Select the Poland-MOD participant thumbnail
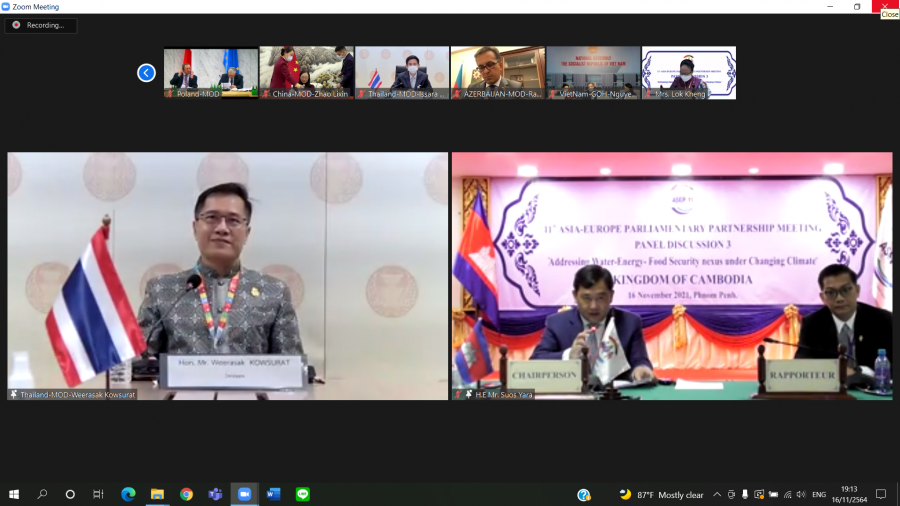 pos(211,72)
